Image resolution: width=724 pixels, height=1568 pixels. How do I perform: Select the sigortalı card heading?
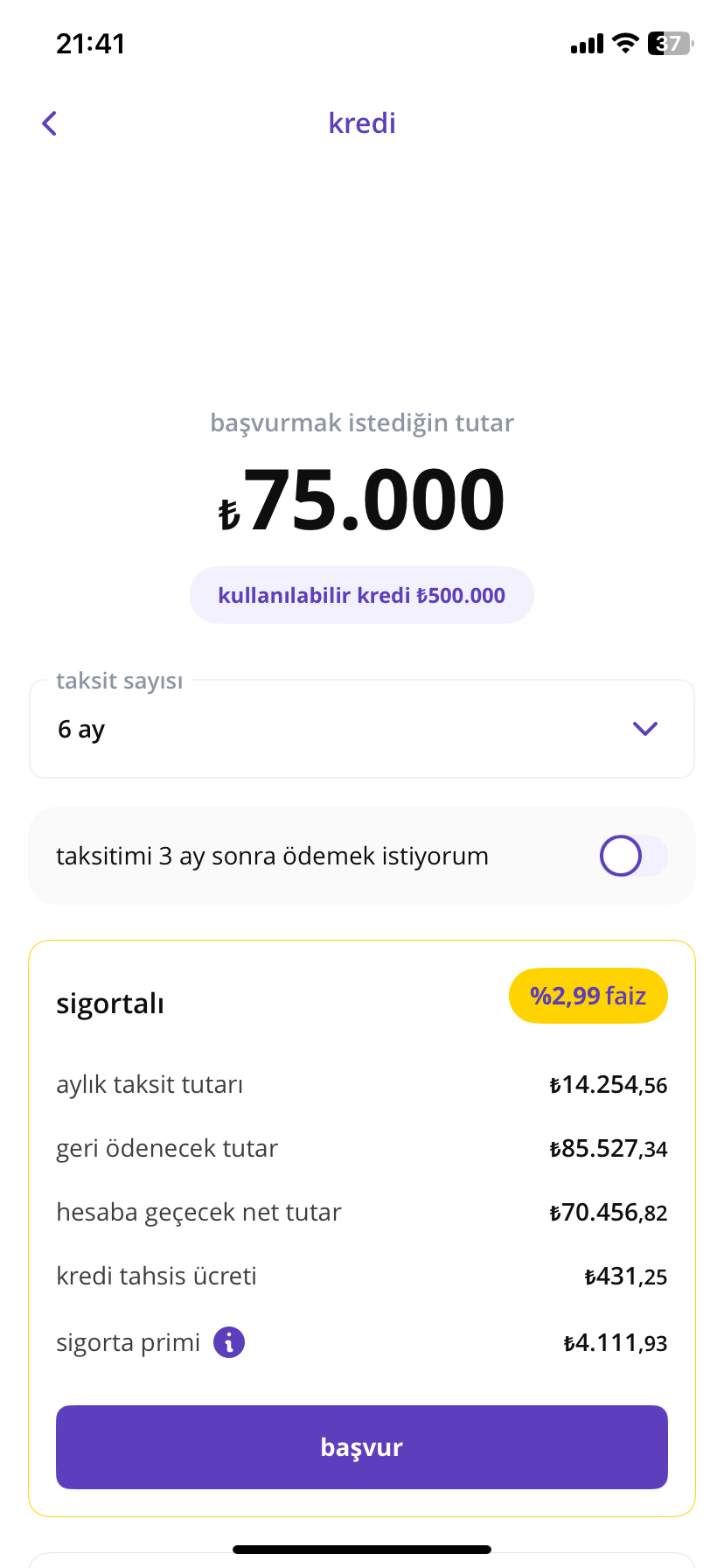[110, 1004]
